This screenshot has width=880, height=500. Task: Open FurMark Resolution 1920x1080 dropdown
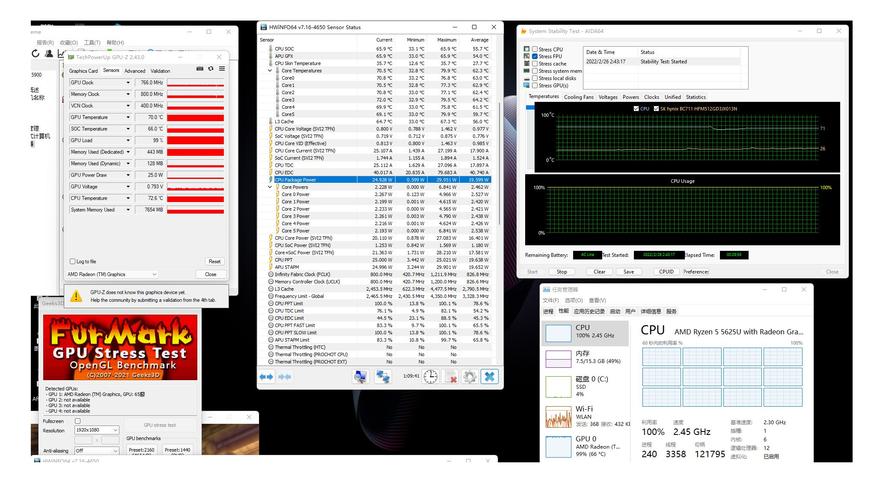pyautogui.click(x=97, y=430)
